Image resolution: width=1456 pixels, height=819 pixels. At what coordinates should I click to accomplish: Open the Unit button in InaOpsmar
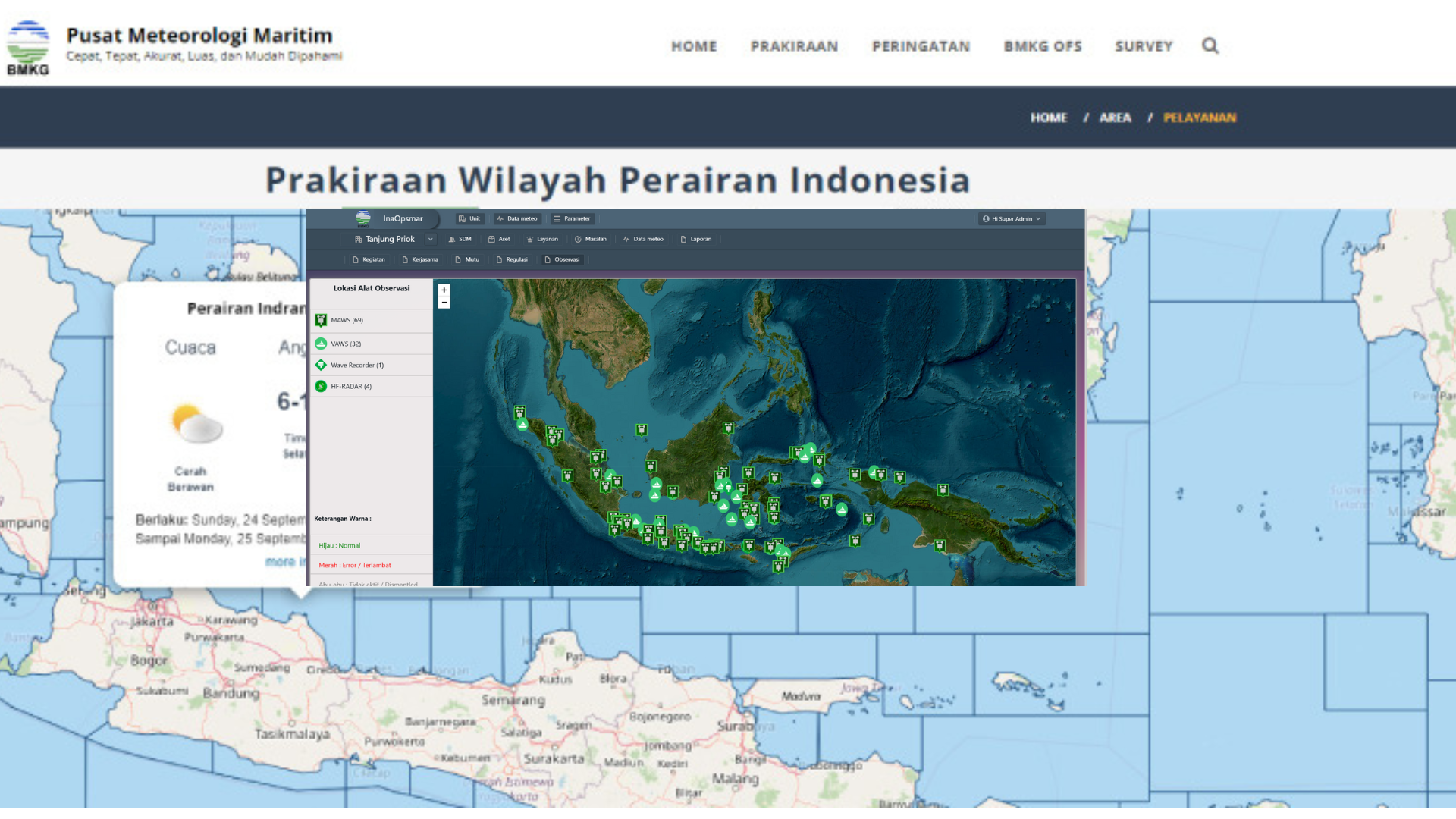(469, 218)
